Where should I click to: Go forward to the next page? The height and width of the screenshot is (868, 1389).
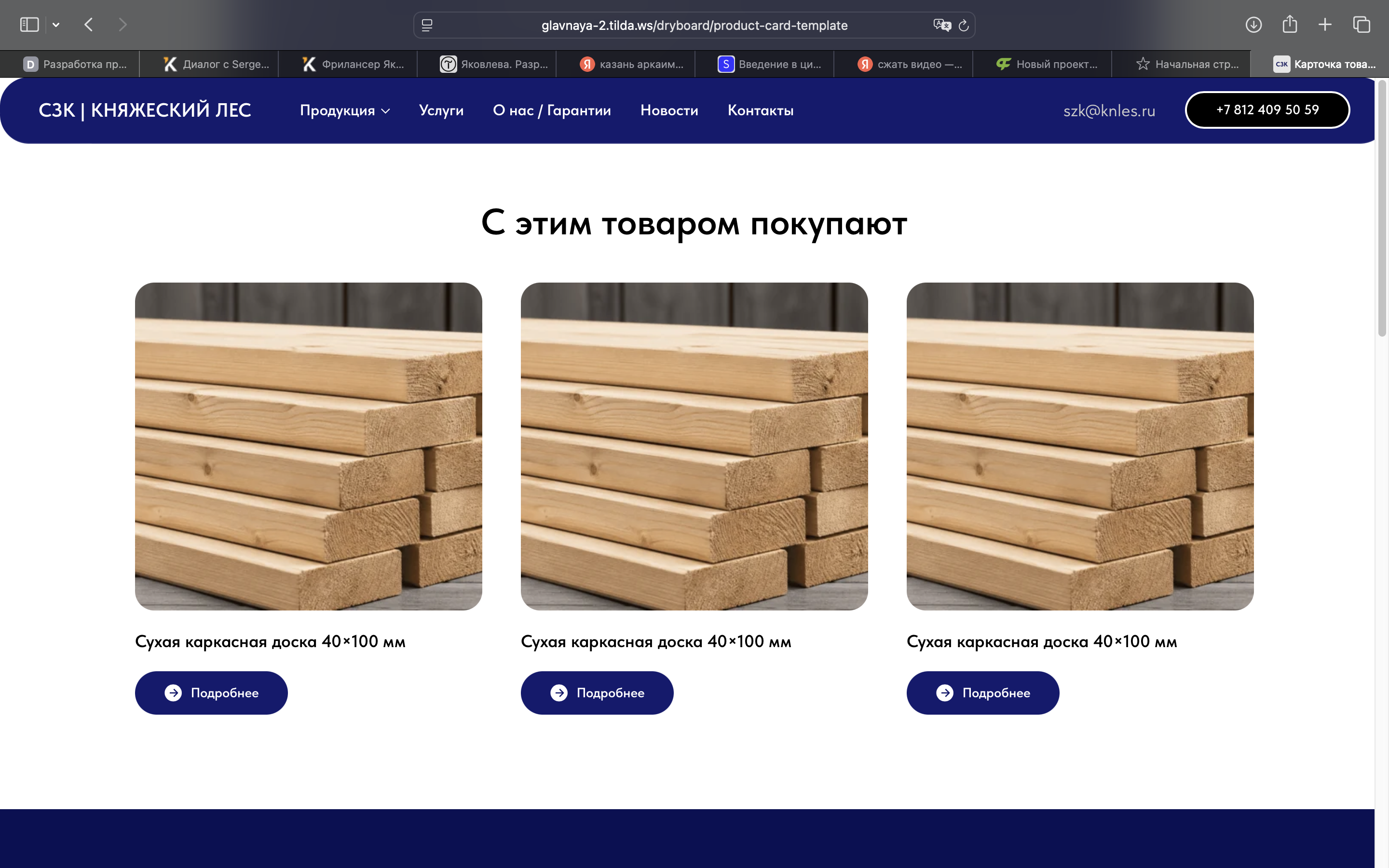122,25
